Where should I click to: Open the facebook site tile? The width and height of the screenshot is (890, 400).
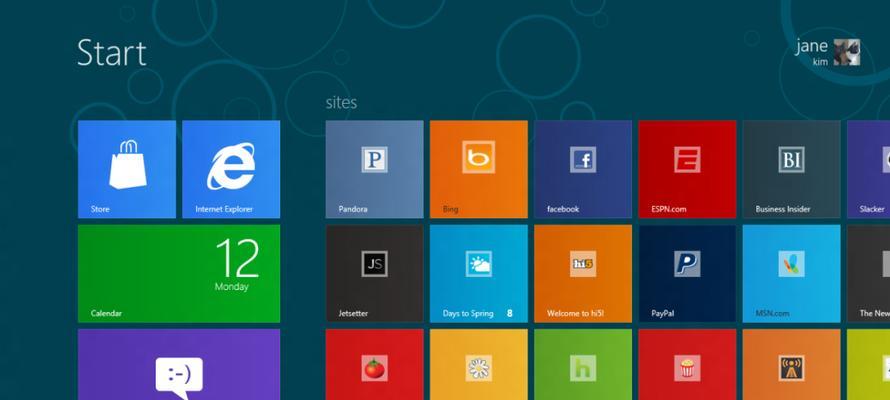[583, 169]
